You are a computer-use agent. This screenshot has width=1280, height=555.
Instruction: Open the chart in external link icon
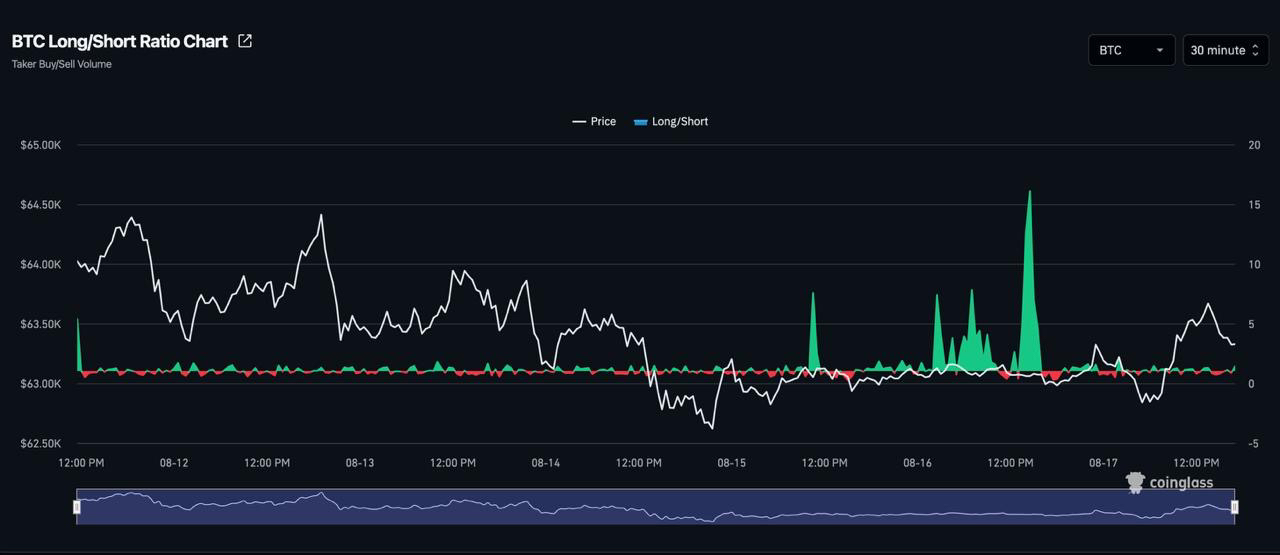coord(245,41)
